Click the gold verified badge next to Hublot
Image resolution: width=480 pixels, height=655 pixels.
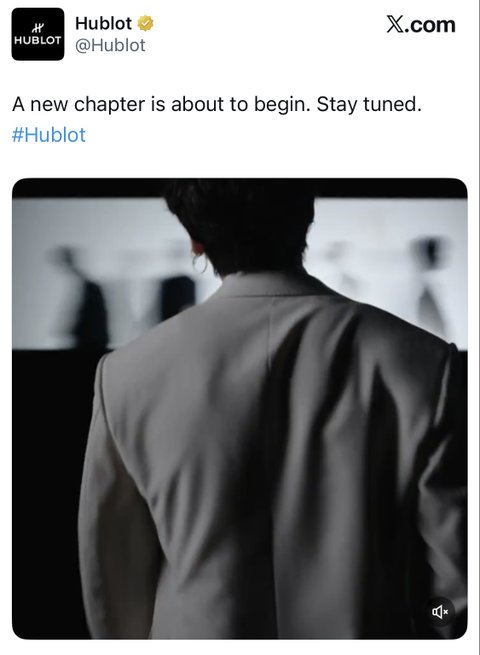(146, 23)
